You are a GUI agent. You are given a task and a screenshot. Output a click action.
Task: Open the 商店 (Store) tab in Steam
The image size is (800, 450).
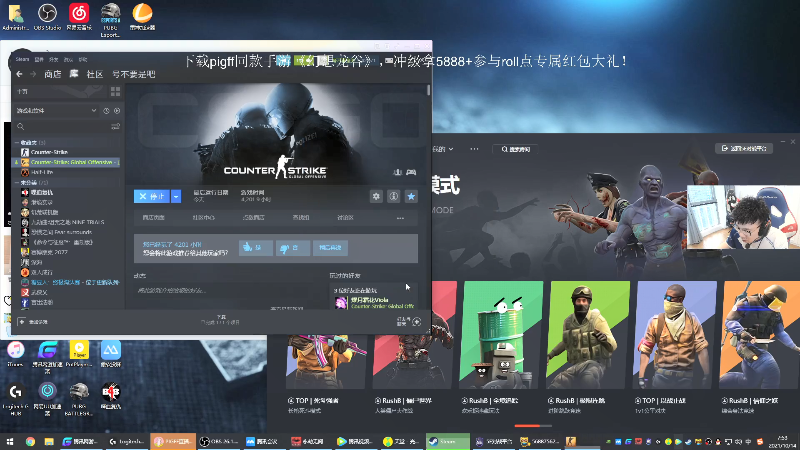coord(53,74)
